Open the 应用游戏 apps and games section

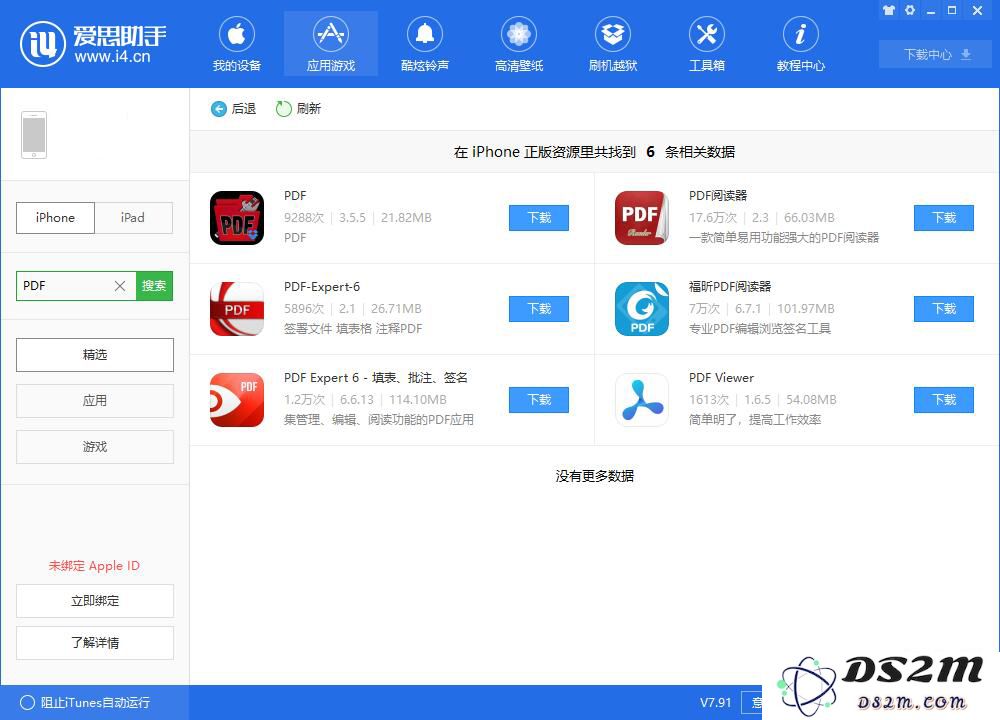pyautogui.click(x=331, y=44)
